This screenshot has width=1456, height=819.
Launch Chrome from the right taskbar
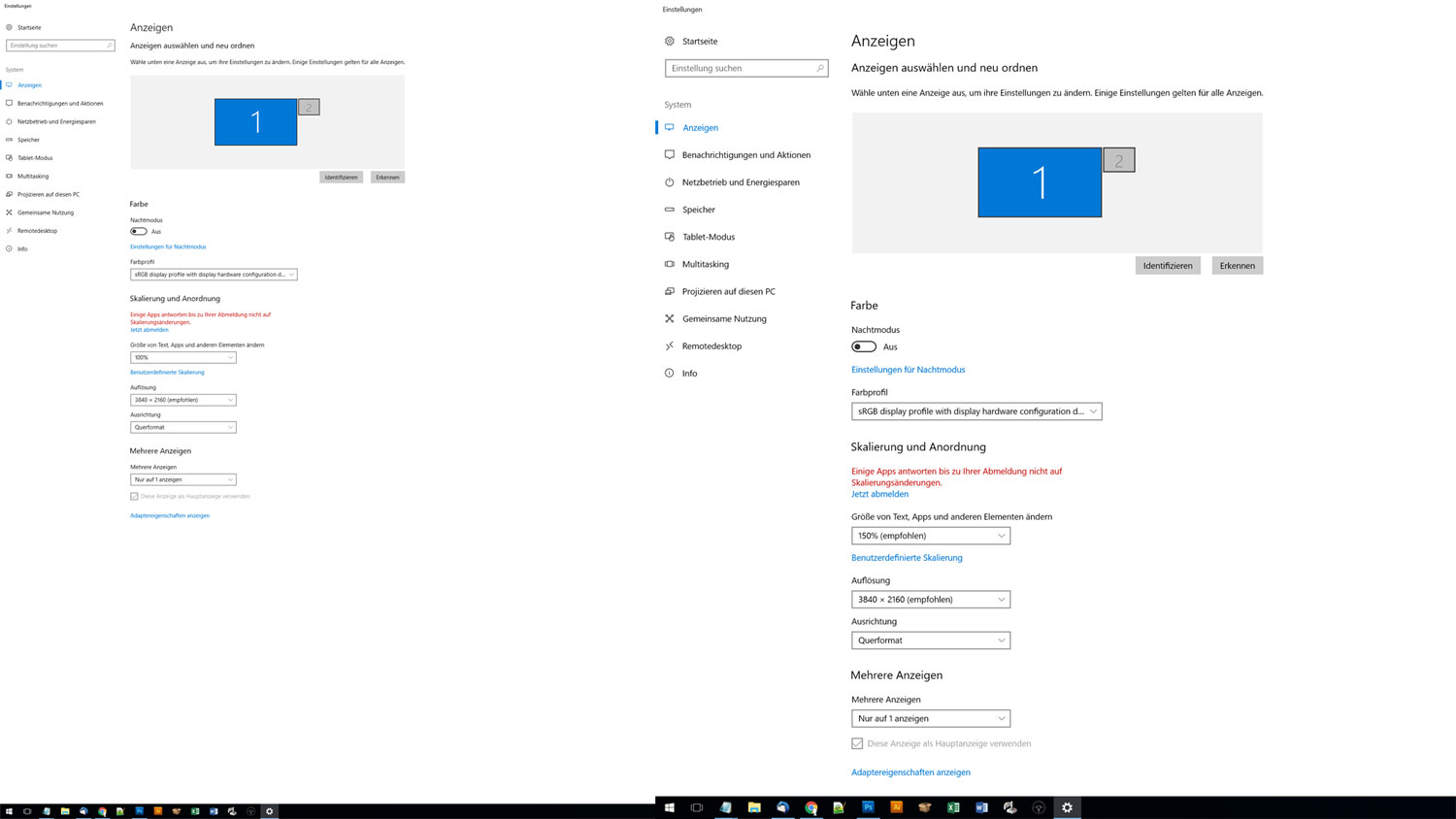click(811, 807)
